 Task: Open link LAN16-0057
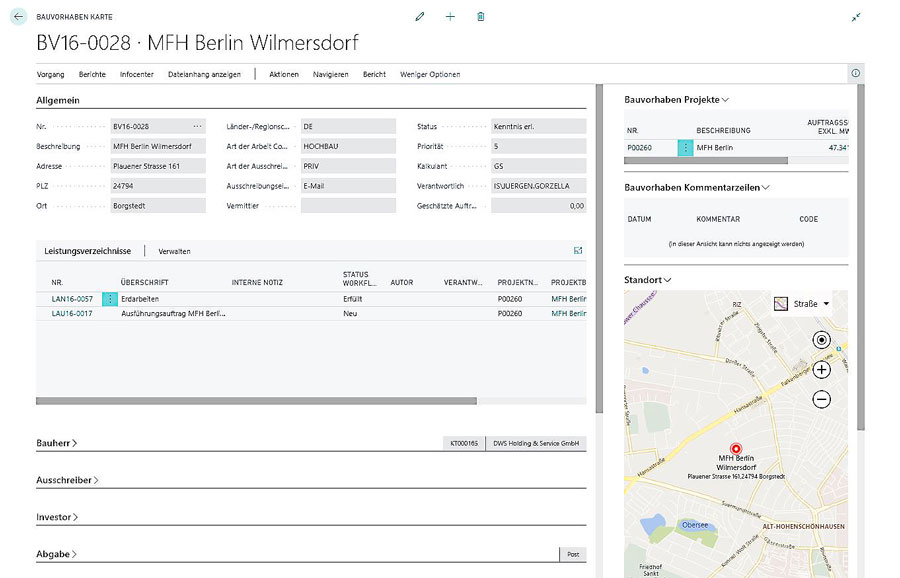pyautogui.click(x=72, y=299)
